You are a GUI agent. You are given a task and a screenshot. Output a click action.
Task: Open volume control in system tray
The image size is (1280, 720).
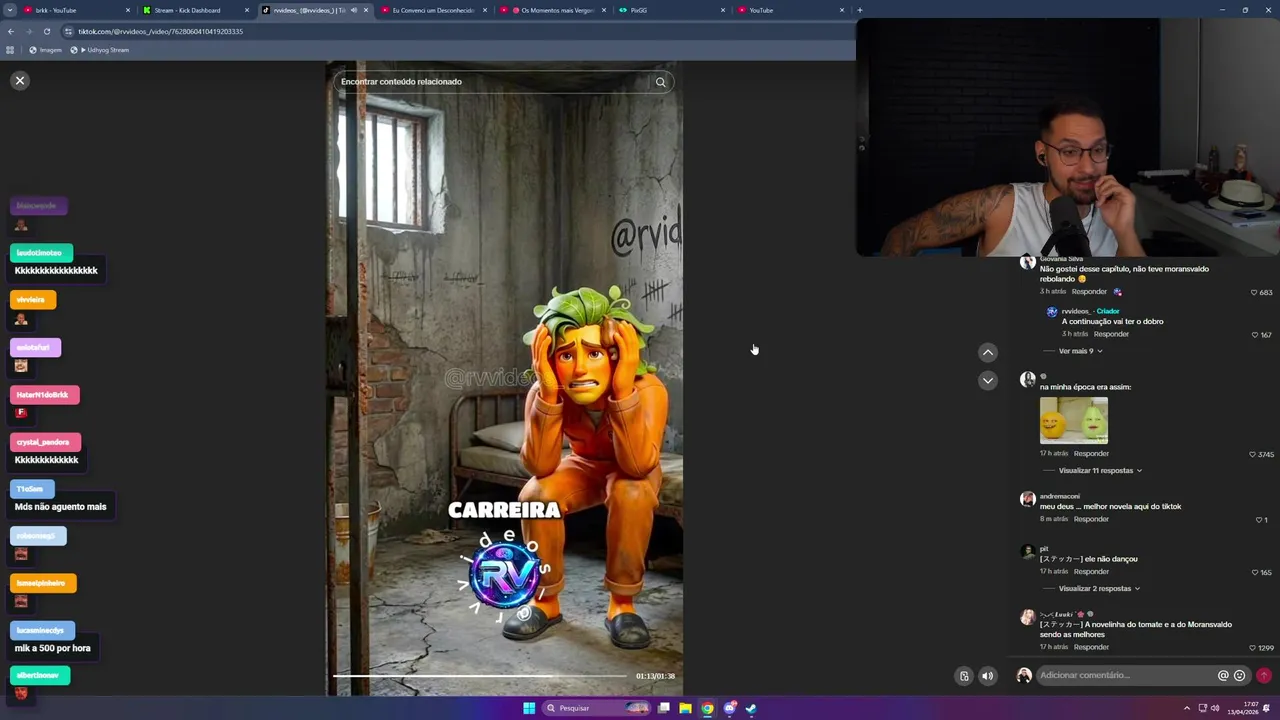pyautogui.click(x=1215, y=708)
